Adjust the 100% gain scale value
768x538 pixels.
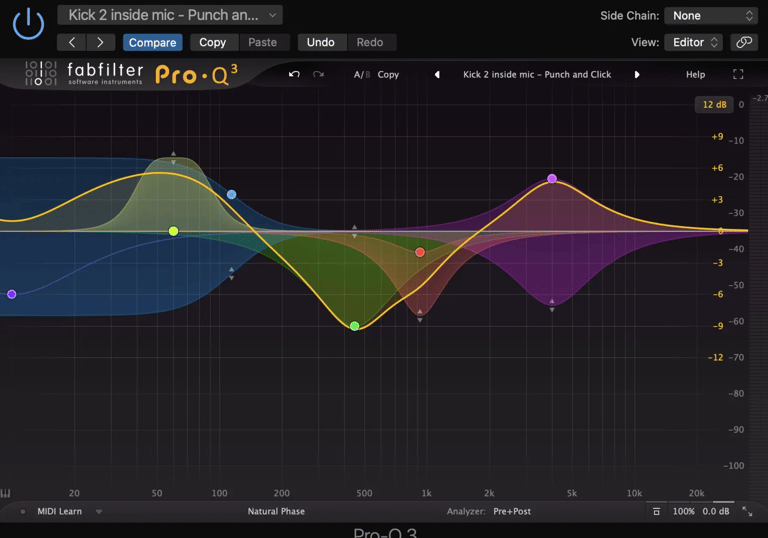pyautogui.click(x=683, y=511)
